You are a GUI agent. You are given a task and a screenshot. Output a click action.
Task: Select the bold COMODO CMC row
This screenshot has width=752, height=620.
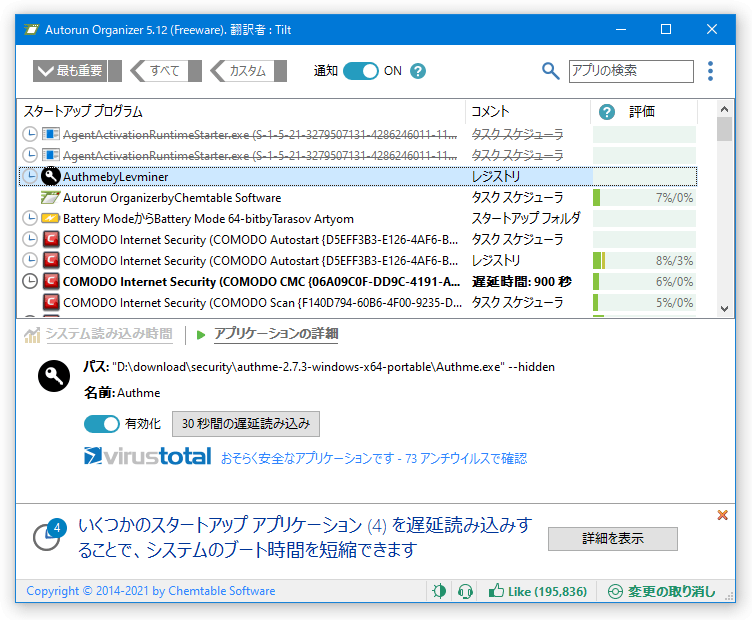(x=261, y=281)
